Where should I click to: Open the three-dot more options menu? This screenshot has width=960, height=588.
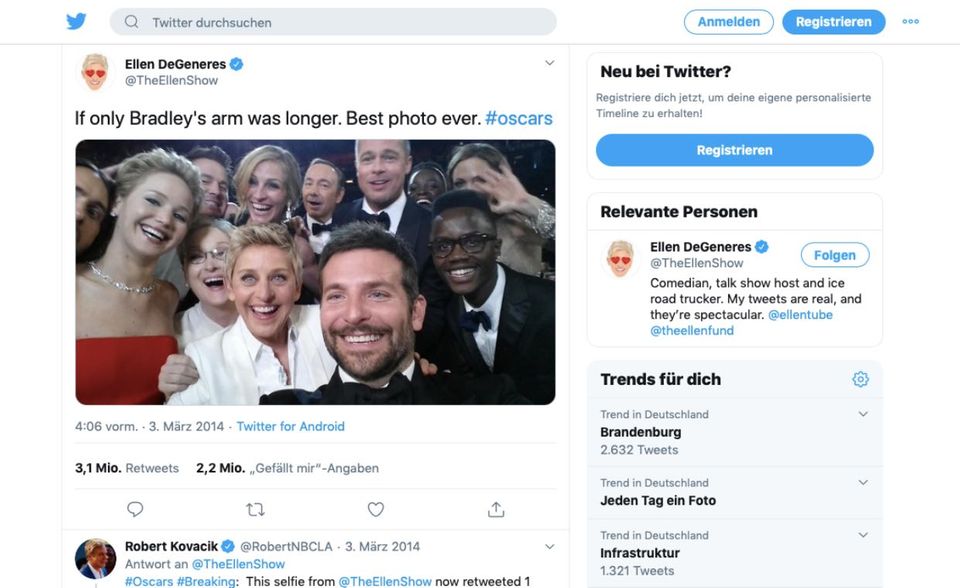tap(910, 22)
